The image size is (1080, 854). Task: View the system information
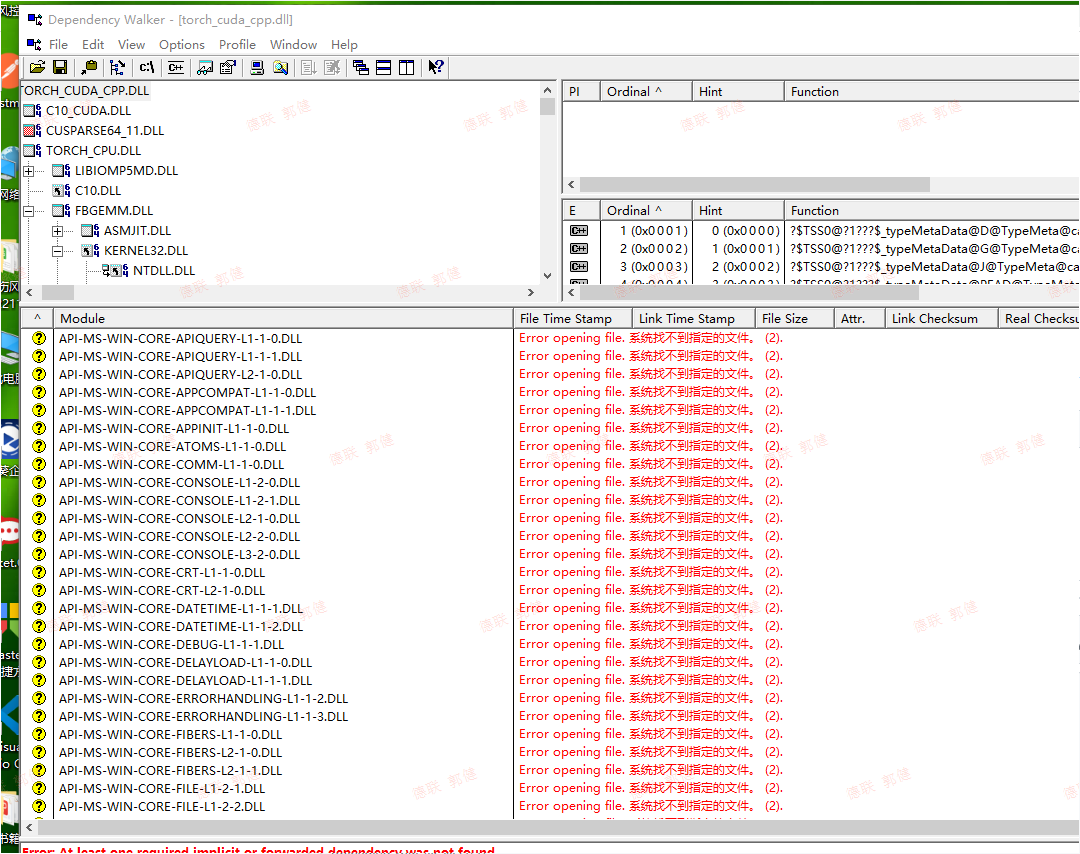pyautogui.click(x=258, y=67)
